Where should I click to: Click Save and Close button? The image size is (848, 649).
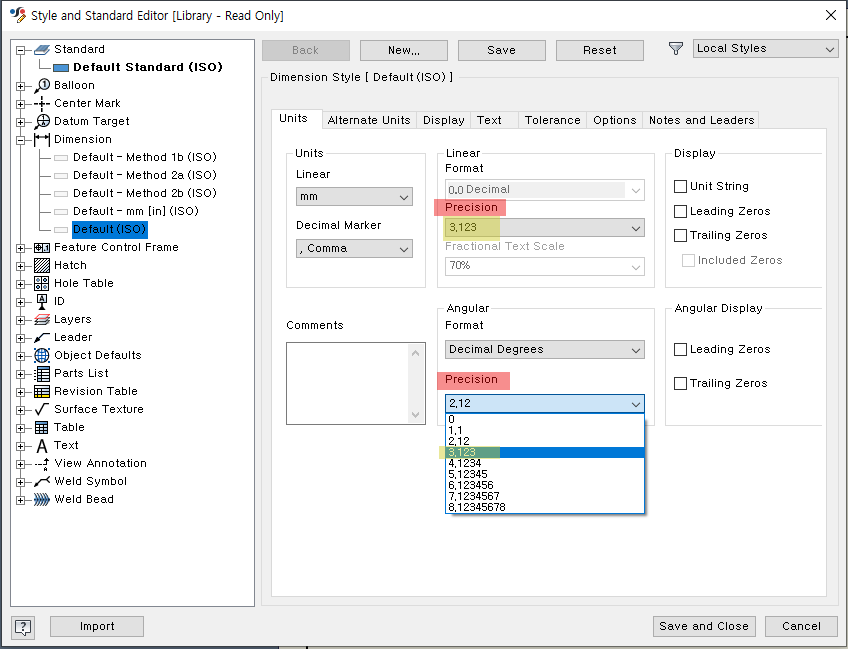click(x=704, y=626)
